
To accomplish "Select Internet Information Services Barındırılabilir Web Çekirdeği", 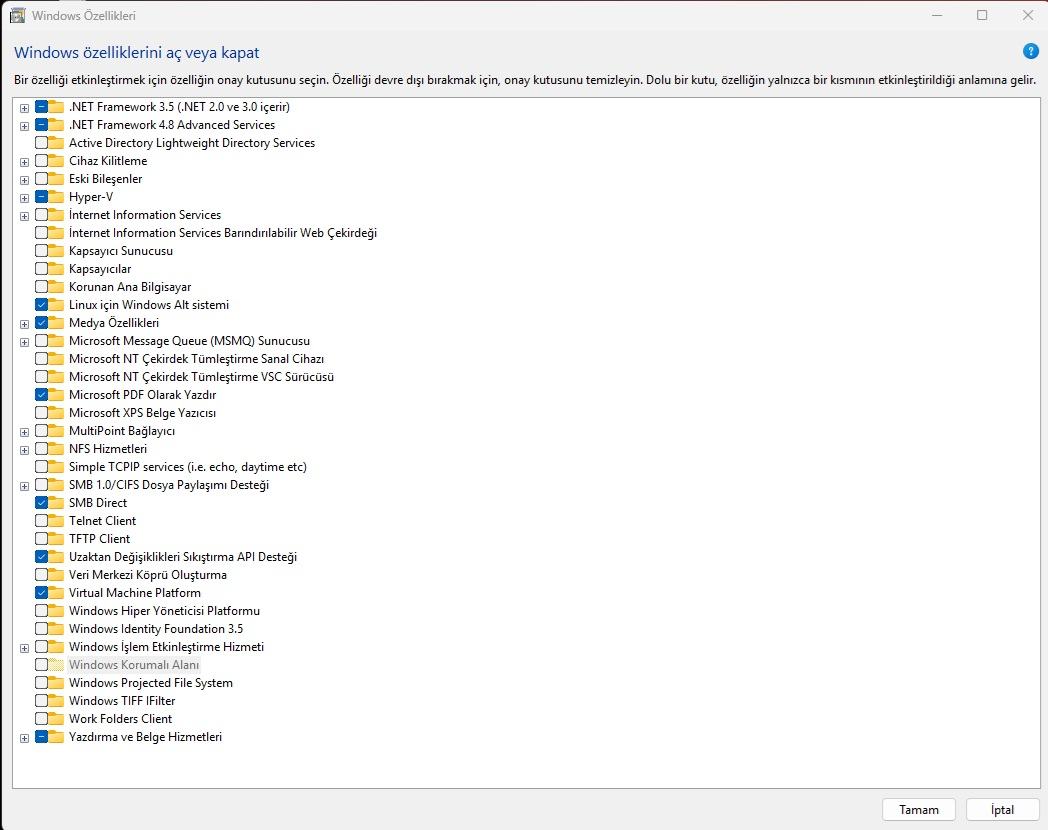I will pos(223,233).
